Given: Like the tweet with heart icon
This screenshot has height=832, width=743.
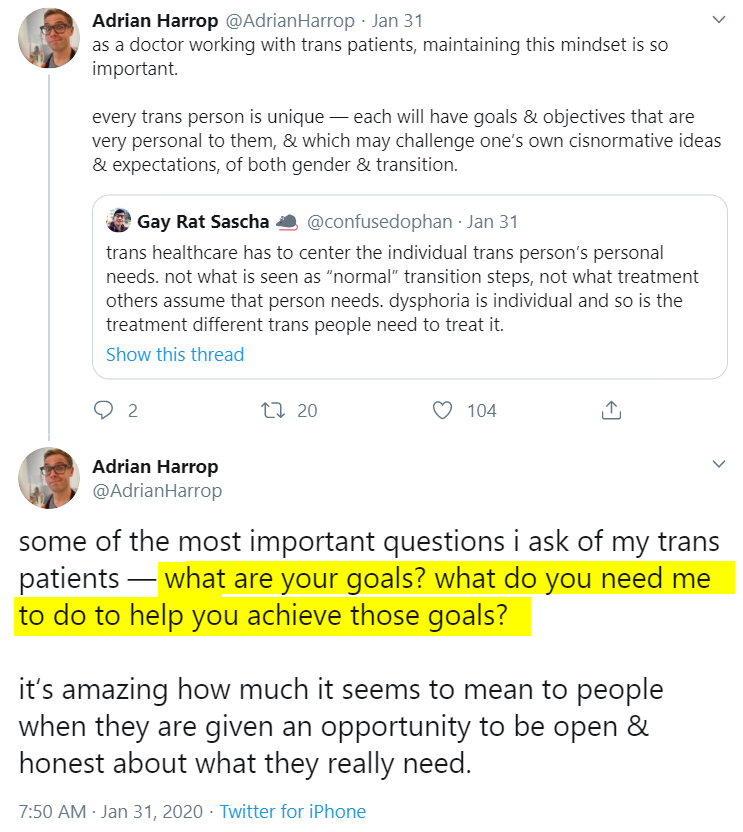Looking at the screenshot, I should 443,411.
